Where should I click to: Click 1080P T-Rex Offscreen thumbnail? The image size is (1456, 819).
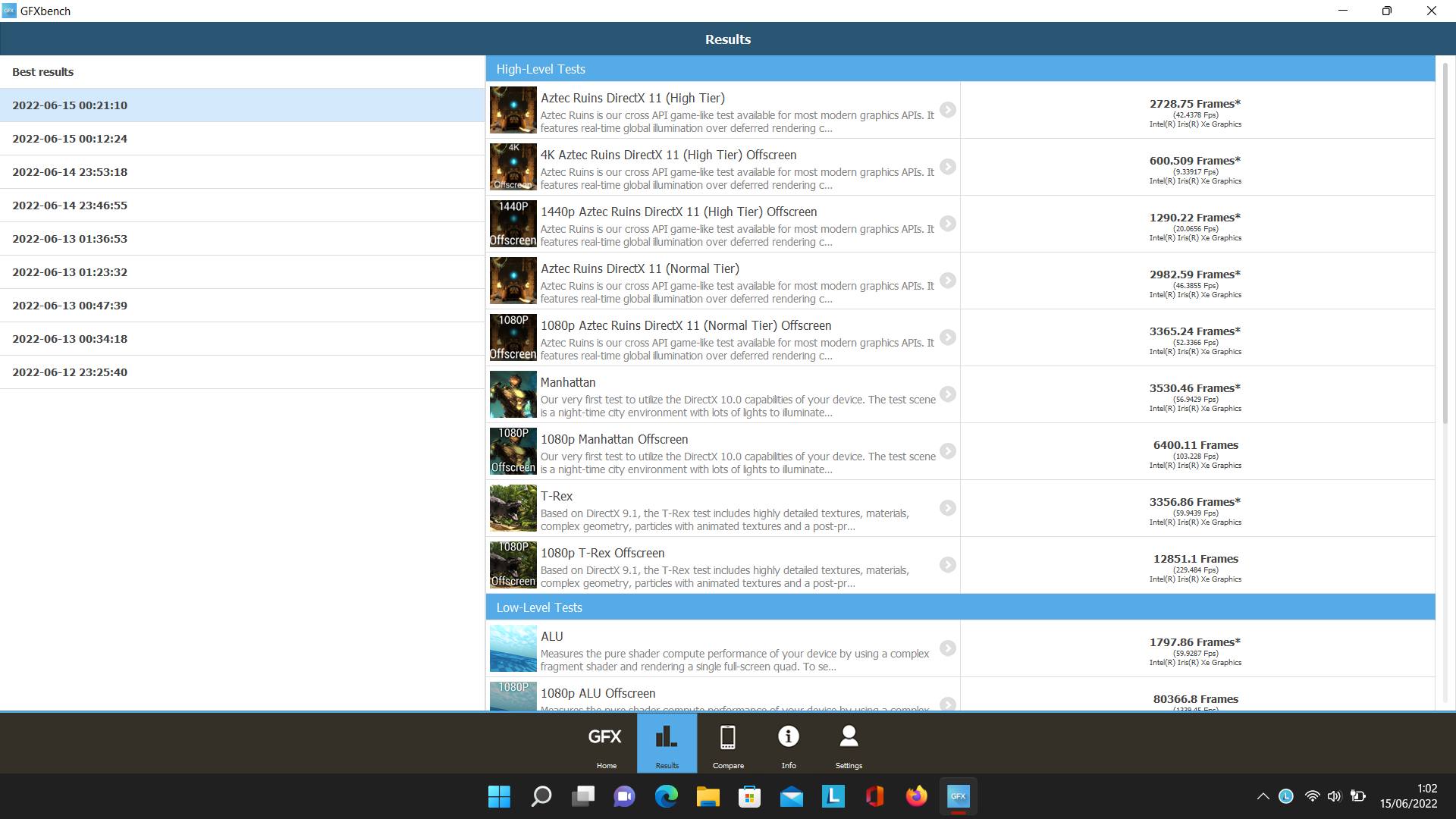[x=513, y=565]
